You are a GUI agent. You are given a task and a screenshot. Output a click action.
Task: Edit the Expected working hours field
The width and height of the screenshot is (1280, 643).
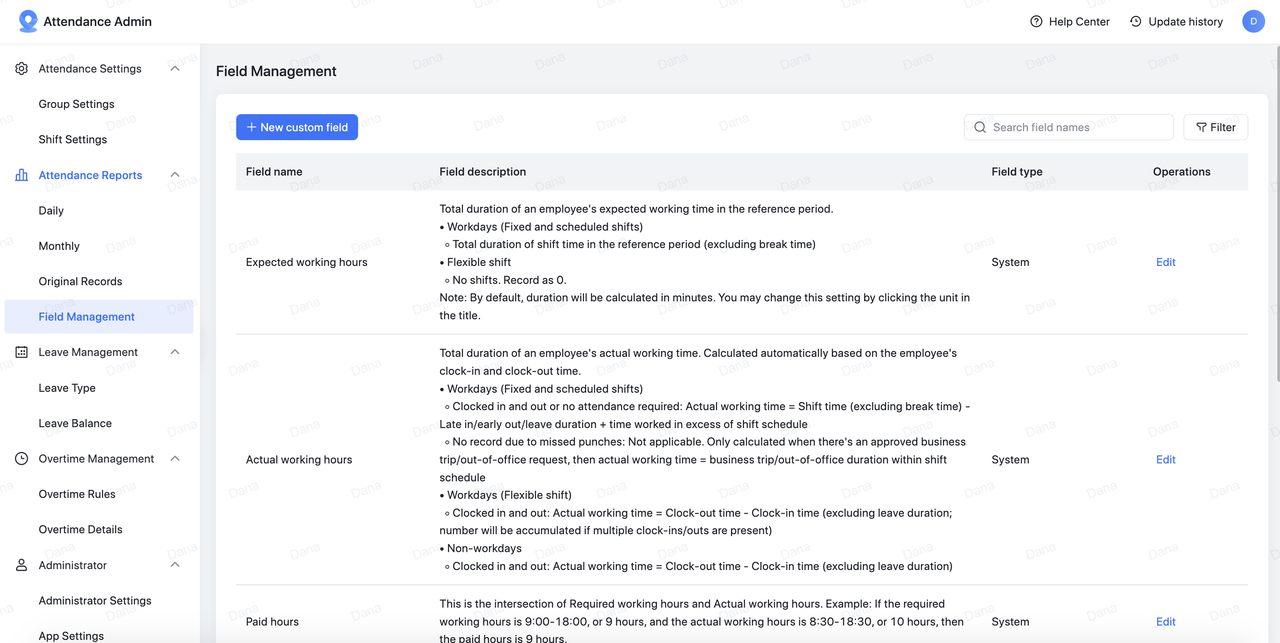1165,262
